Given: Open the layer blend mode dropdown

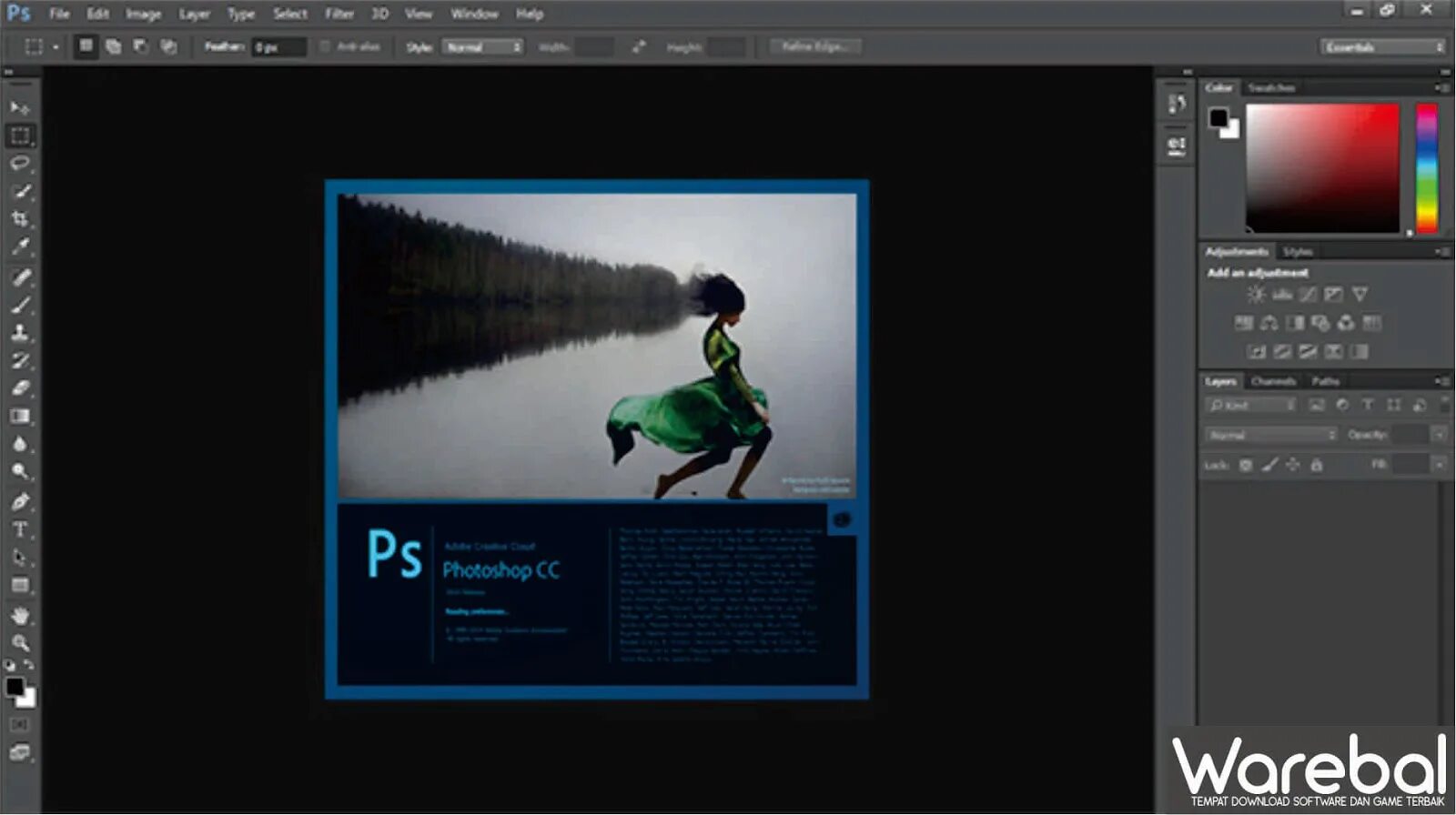Looking at the screenshot, I should [1270, 435].
